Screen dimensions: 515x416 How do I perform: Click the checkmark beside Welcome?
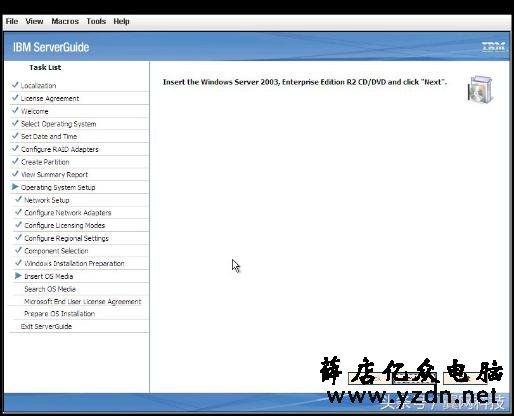click(x=15, y=110)
